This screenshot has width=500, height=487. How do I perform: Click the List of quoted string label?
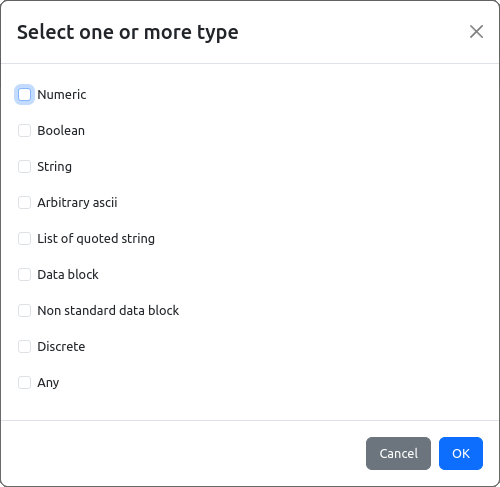point(96,239)
